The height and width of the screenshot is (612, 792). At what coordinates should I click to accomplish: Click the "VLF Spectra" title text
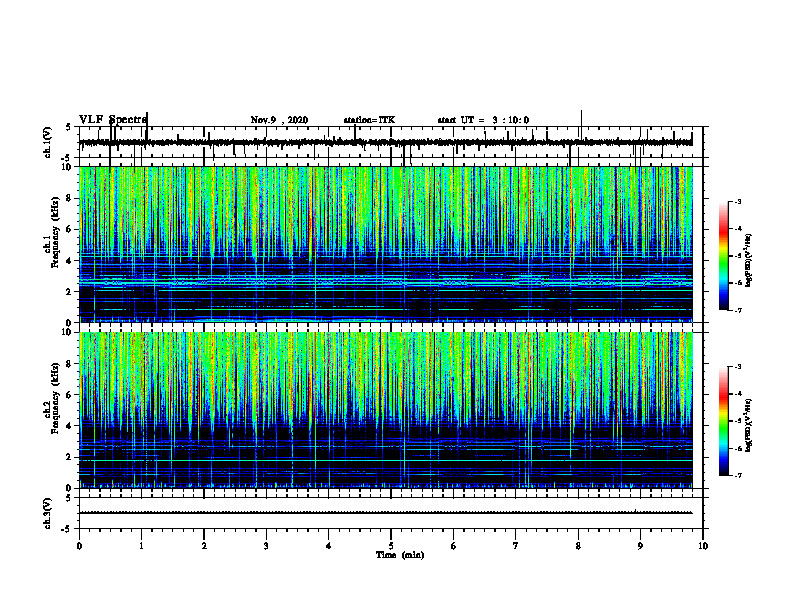pyautogui.click(x=113, y=119)
